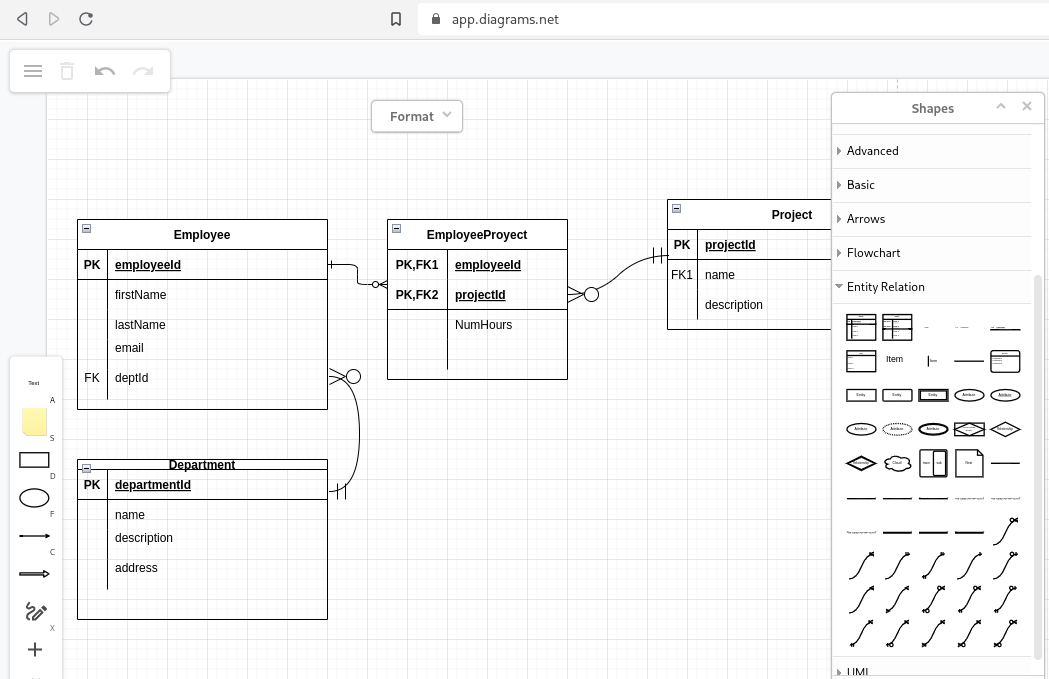Open the trash delete icon
Screen dimensions: 1049x679
(67, 71)
